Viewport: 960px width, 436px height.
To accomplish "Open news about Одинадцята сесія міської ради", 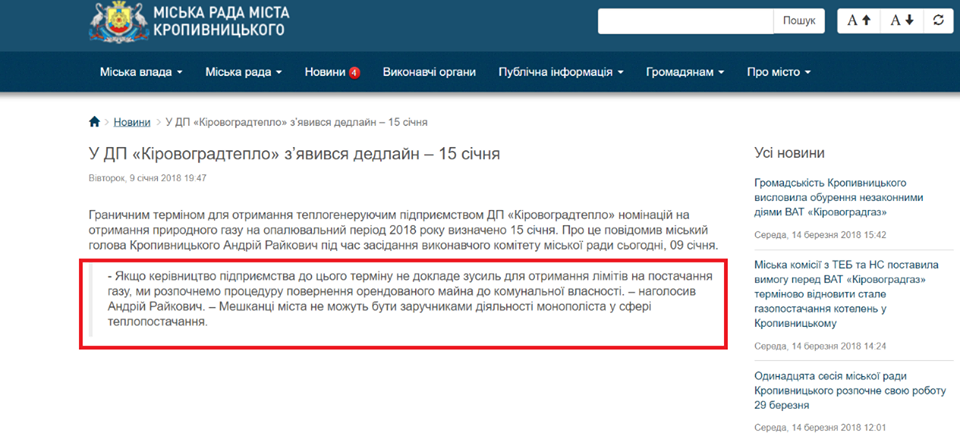I will point(850,391).
